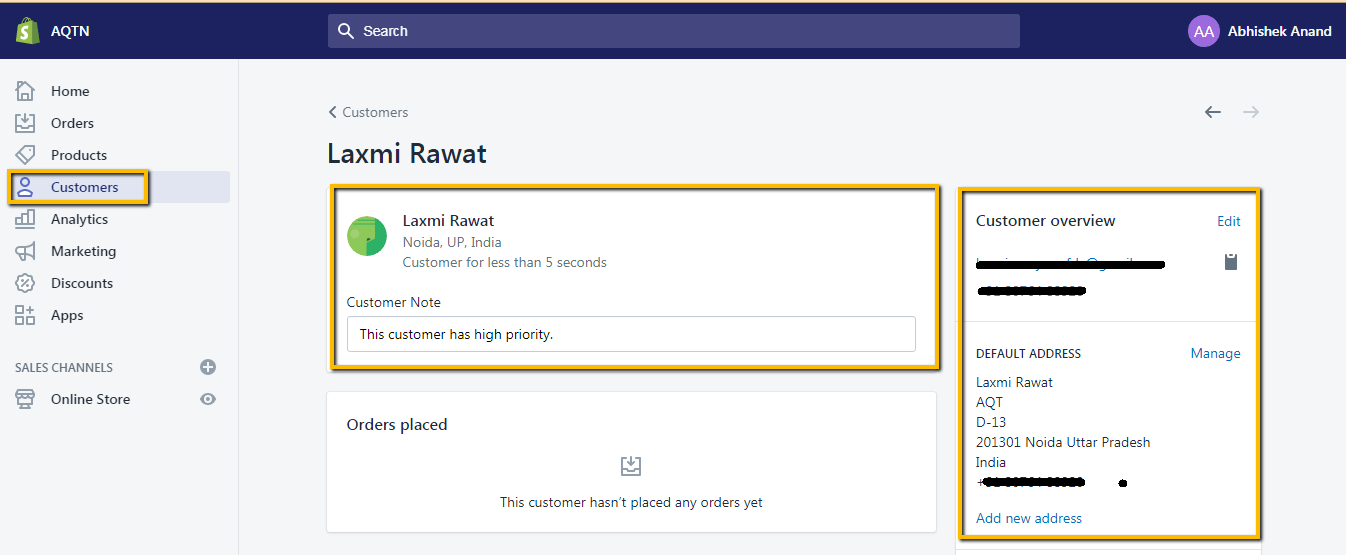
Task: Click the Marketing megaphone icon
Action: (25, 251)
